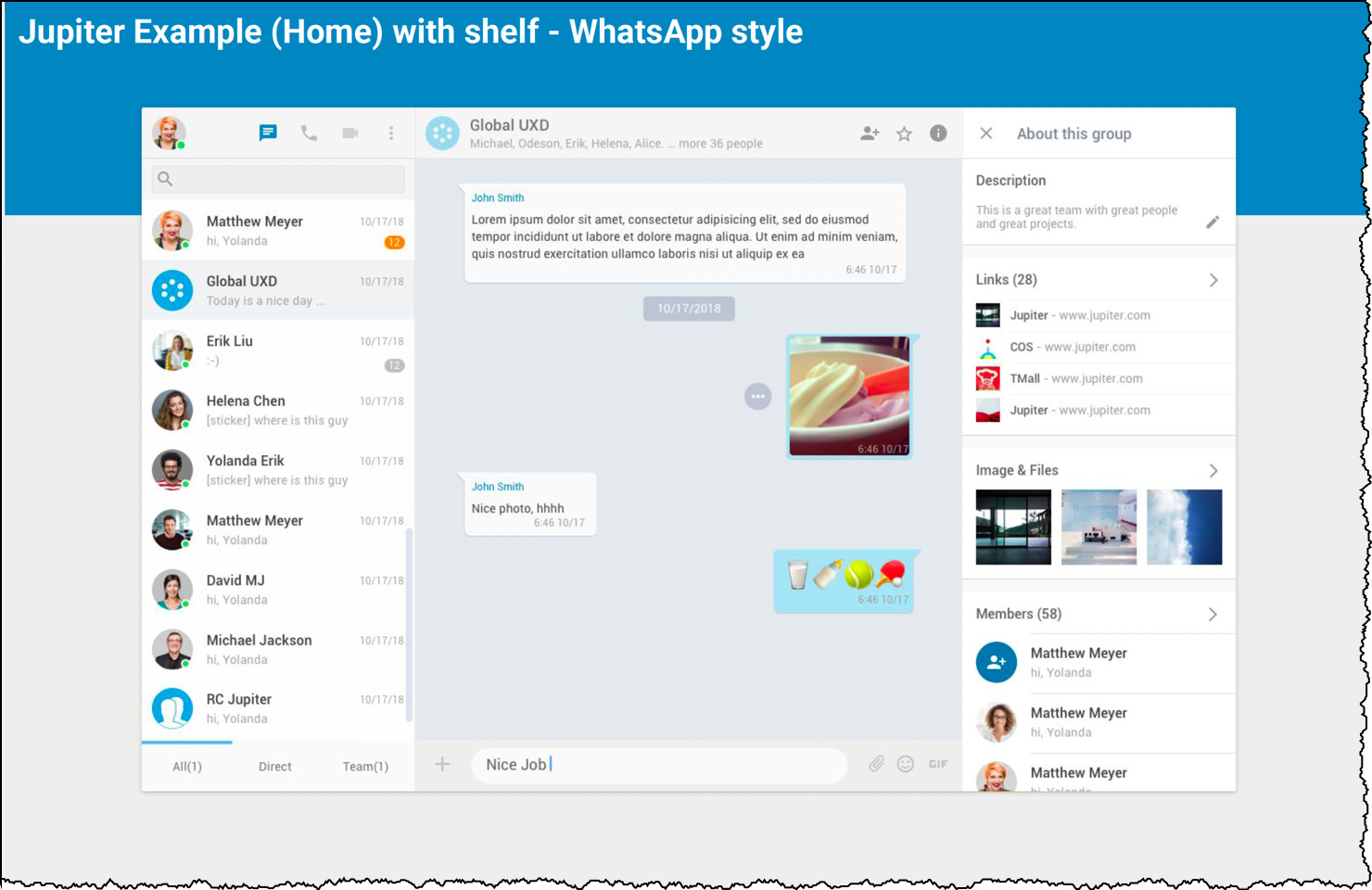The height and width of the screenshot is (890, 1372).
Task: Open the blue sky image thumbnail
Action: [x=1184, y=527]
